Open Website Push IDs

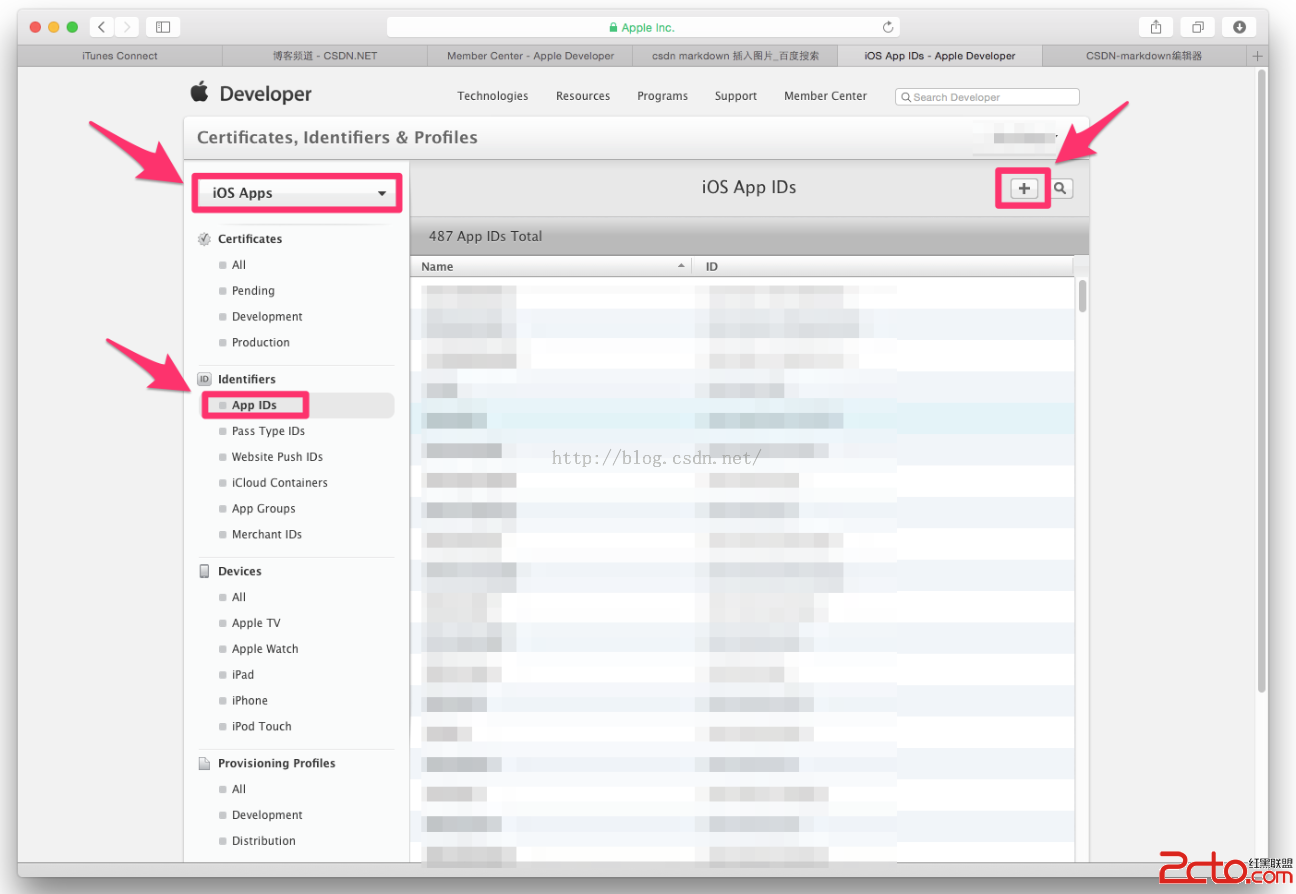pos(277,457)
